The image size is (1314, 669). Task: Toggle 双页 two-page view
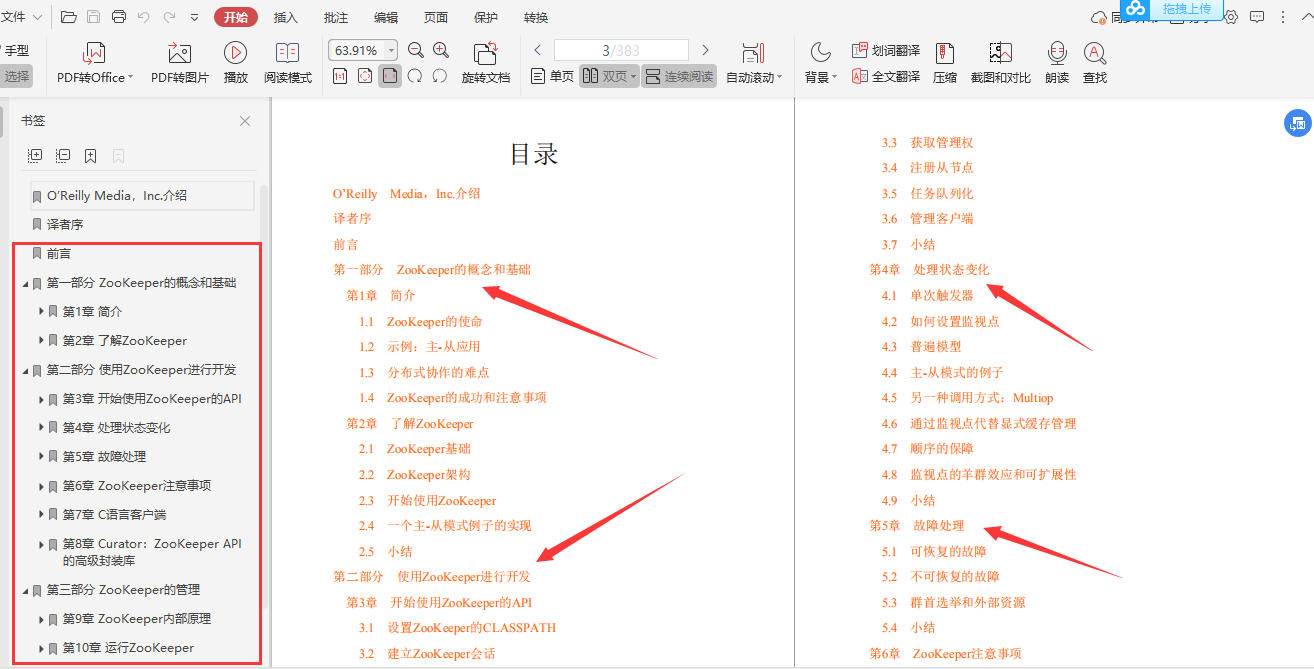(609, 76)
